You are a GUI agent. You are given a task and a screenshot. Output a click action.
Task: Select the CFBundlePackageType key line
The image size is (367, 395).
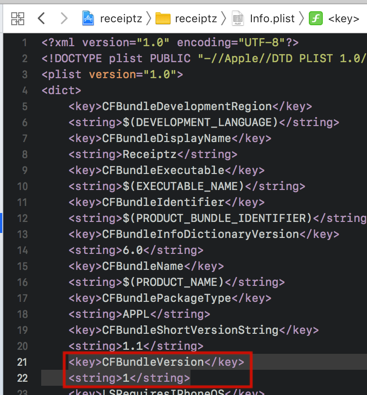click(x=170, y=298)
